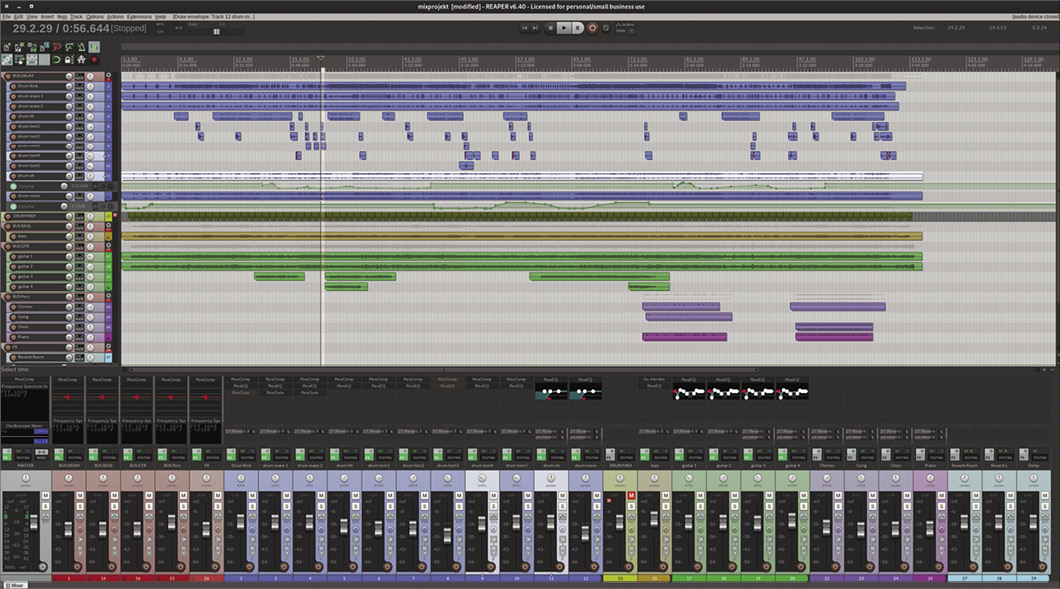Image resolution: width=1060 pixels, height=589 pixels.
Task: Click the New project toolbar icon
Action: tap(7, 47)
